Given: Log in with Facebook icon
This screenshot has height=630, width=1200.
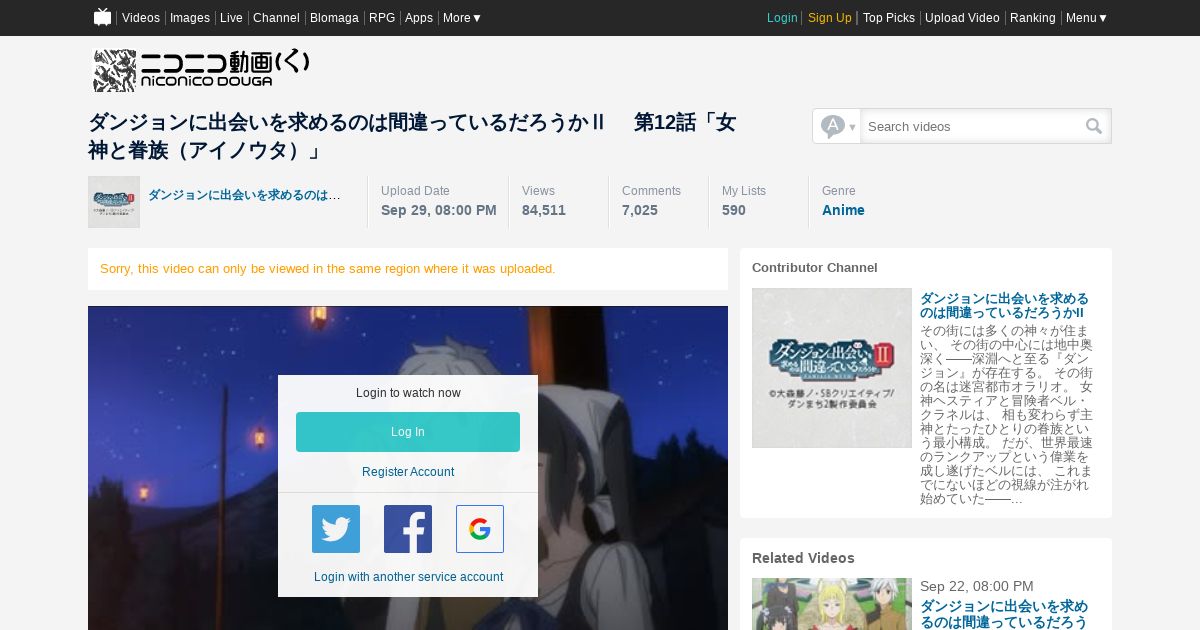Looking at the screenshot, I should pos(408,529).
